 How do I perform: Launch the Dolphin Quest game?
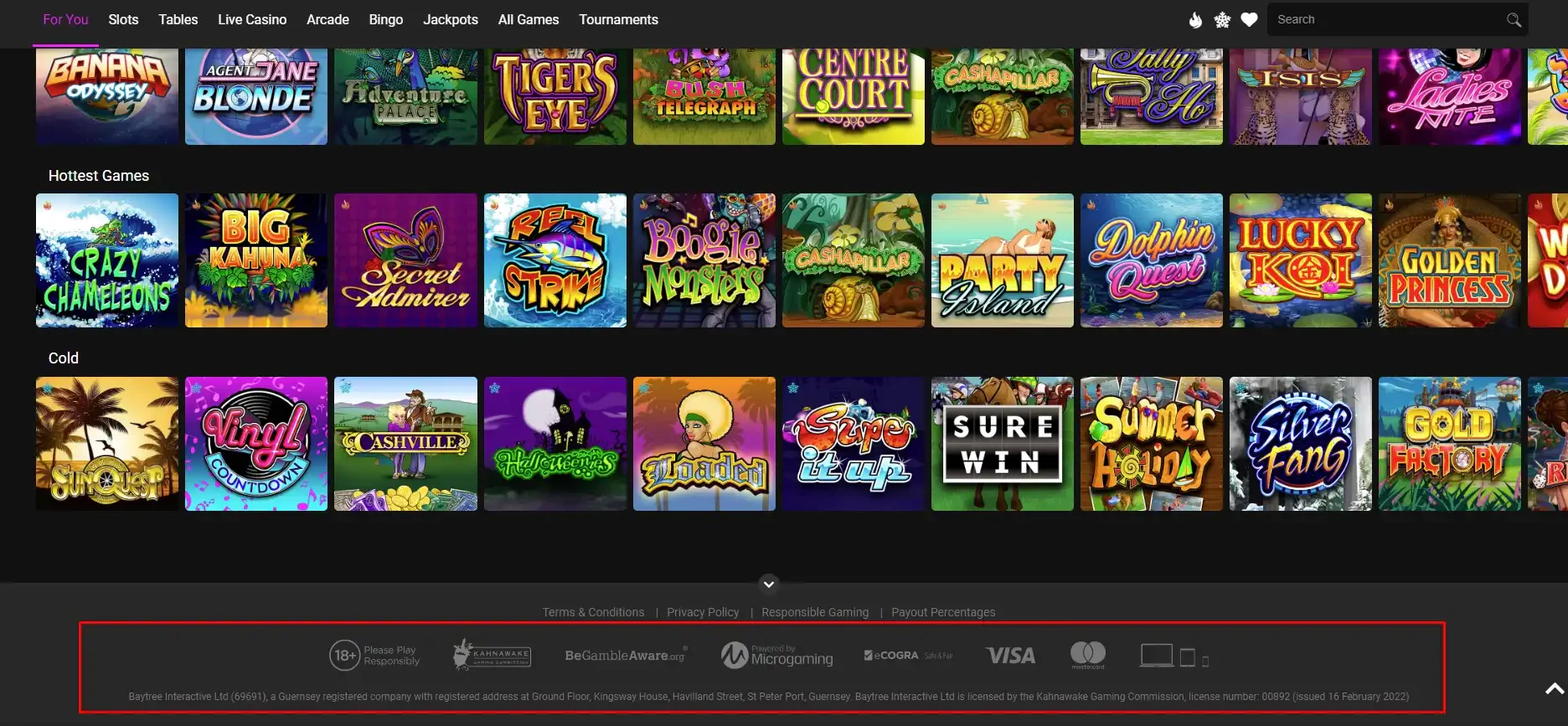1152,260
